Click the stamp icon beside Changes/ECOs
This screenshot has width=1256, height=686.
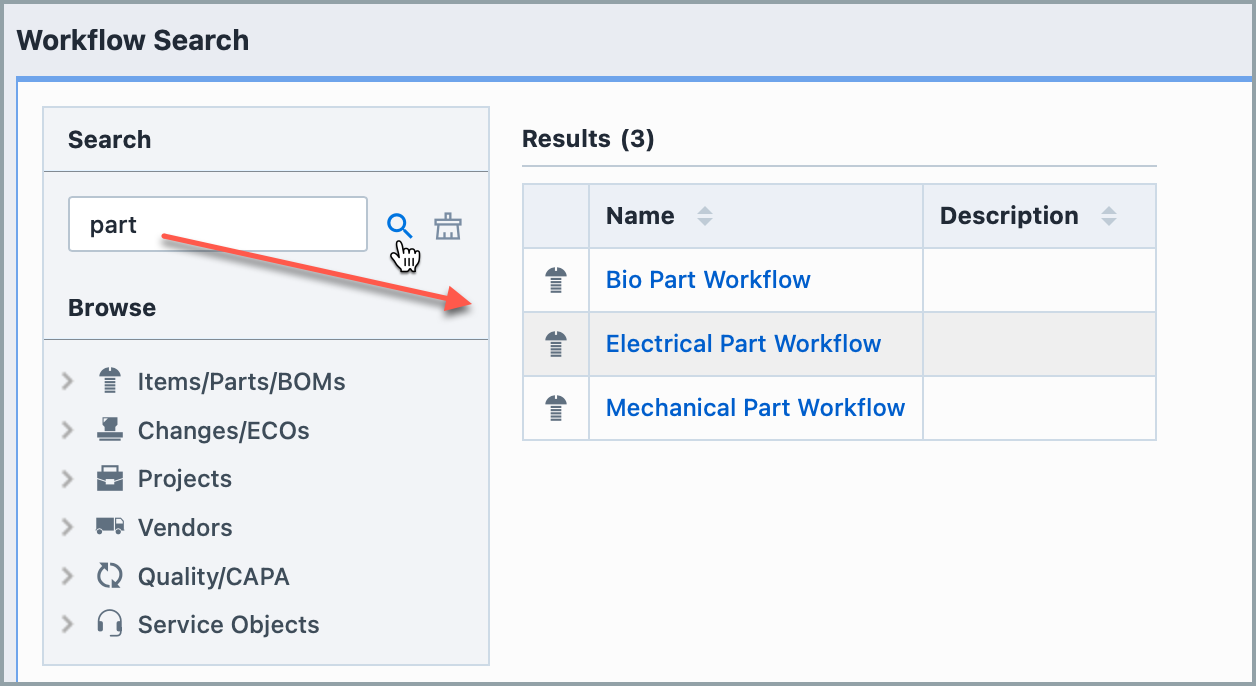tap(110, 430)
